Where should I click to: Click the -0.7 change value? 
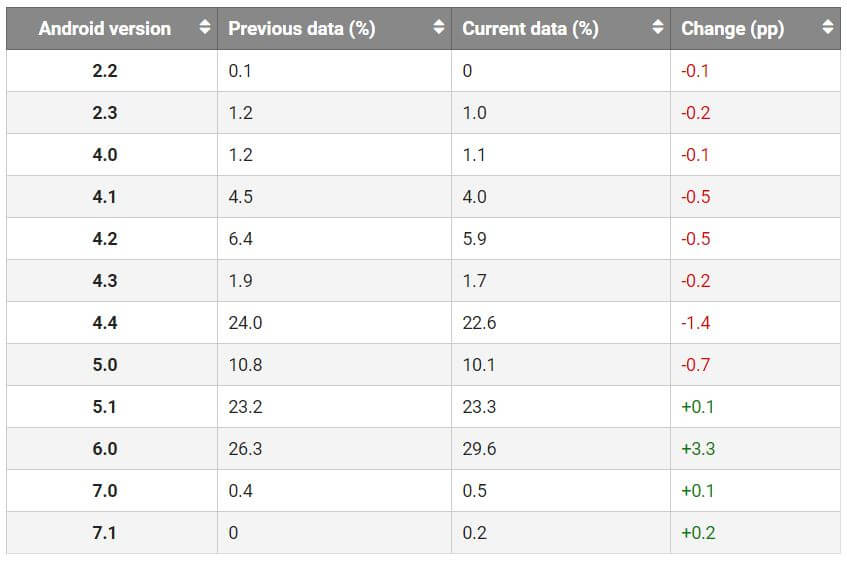(x=695, y=365)
